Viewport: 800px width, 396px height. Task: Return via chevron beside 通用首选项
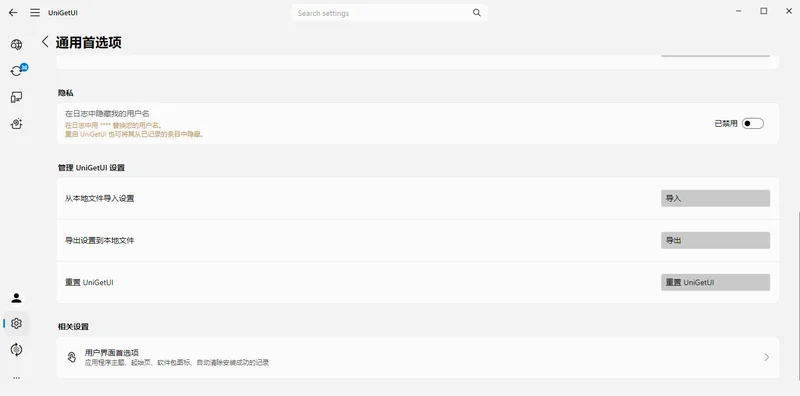tap(45, 42)
